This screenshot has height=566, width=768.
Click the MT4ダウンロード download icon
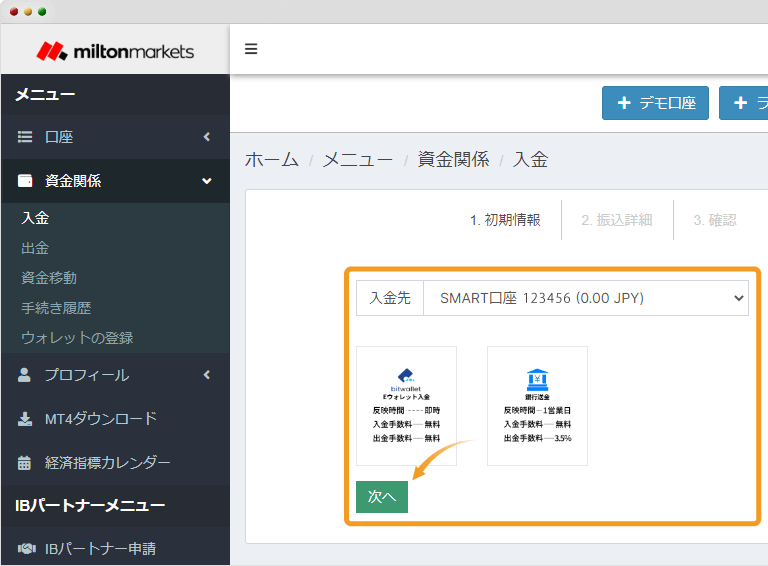(x=25, y=419)
